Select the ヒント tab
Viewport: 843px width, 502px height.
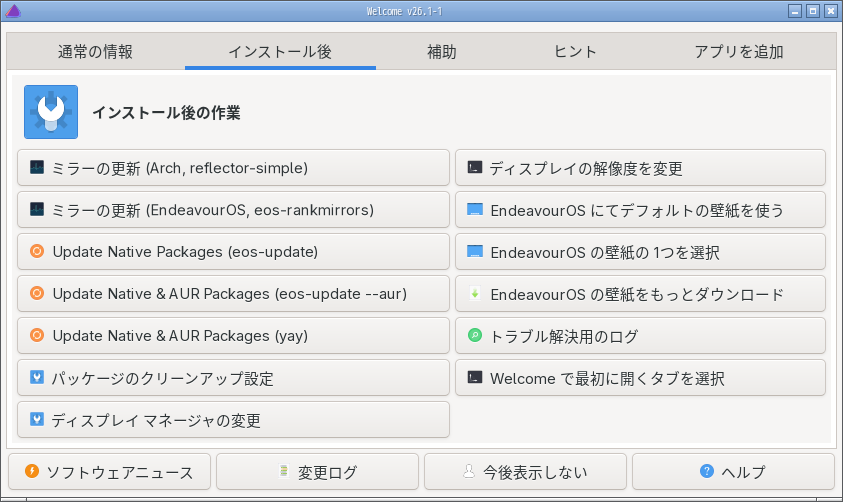(575, 52)
